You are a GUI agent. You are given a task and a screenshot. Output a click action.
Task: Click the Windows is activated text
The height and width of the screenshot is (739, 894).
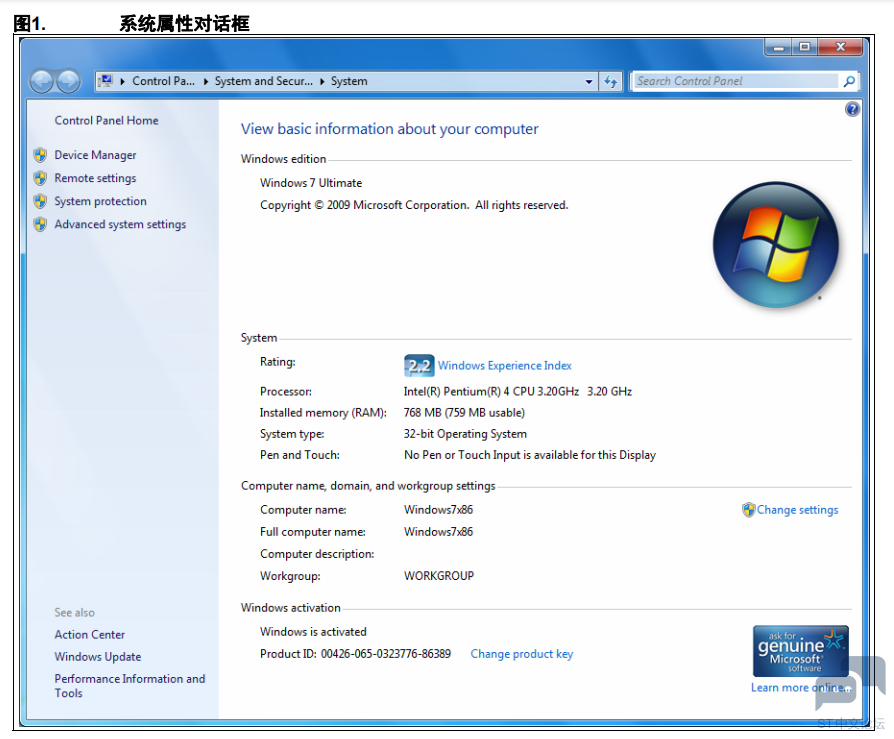[313, 632]
